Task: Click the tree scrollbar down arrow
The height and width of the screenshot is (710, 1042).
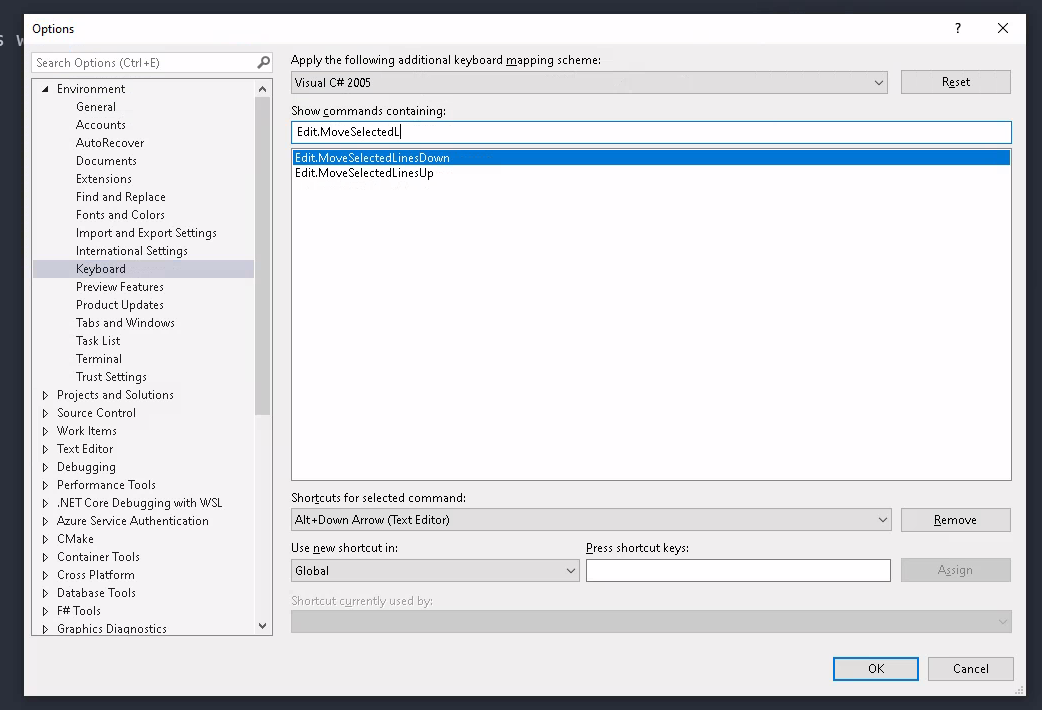Action: tap(262, 626)
